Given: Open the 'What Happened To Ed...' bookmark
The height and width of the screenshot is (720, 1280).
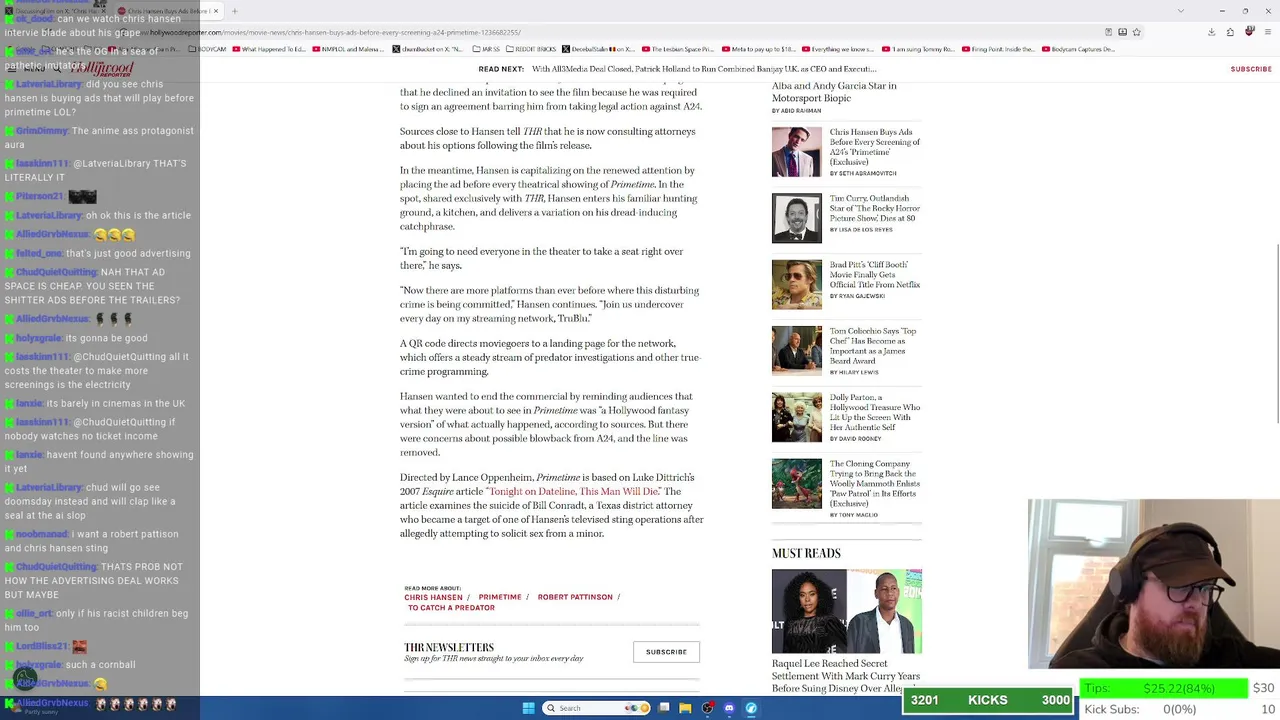Looking at the screenshot, I should (269, 49).
